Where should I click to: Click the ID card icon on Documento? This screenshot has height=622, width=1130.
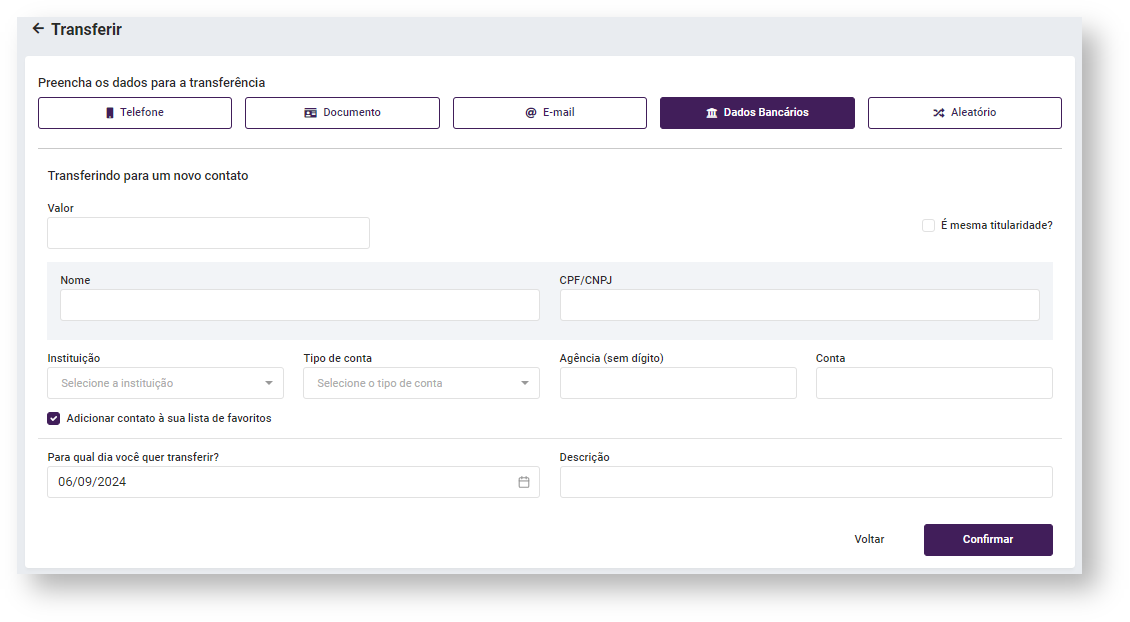tap(311, 113)
